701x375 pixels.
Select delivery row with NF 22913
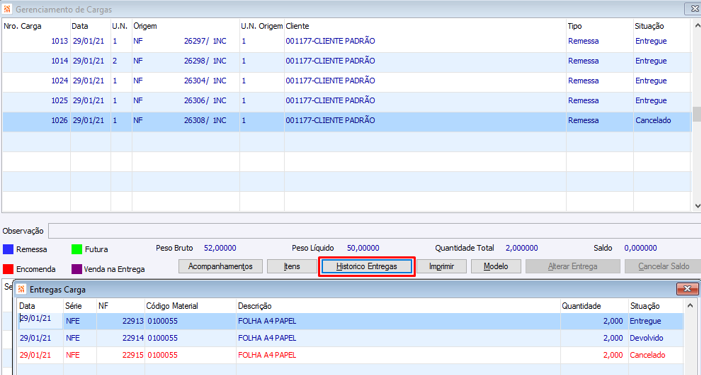pos(350,321)
